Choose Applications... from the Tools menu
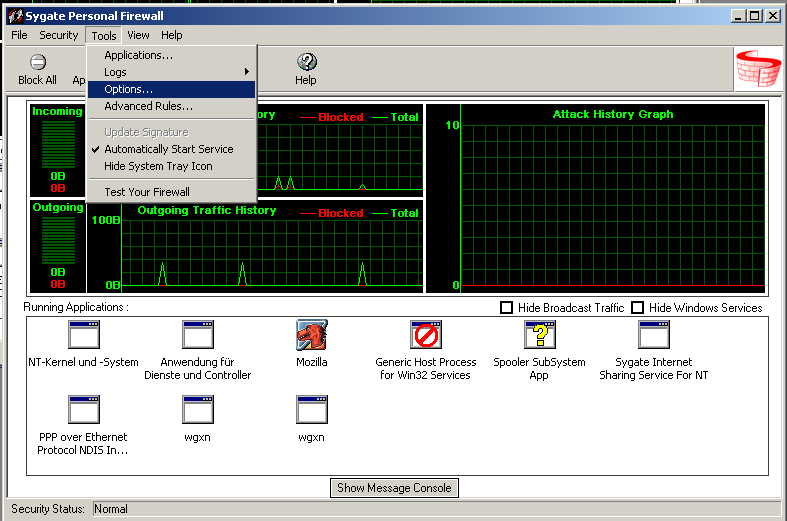 coord(171,55)
